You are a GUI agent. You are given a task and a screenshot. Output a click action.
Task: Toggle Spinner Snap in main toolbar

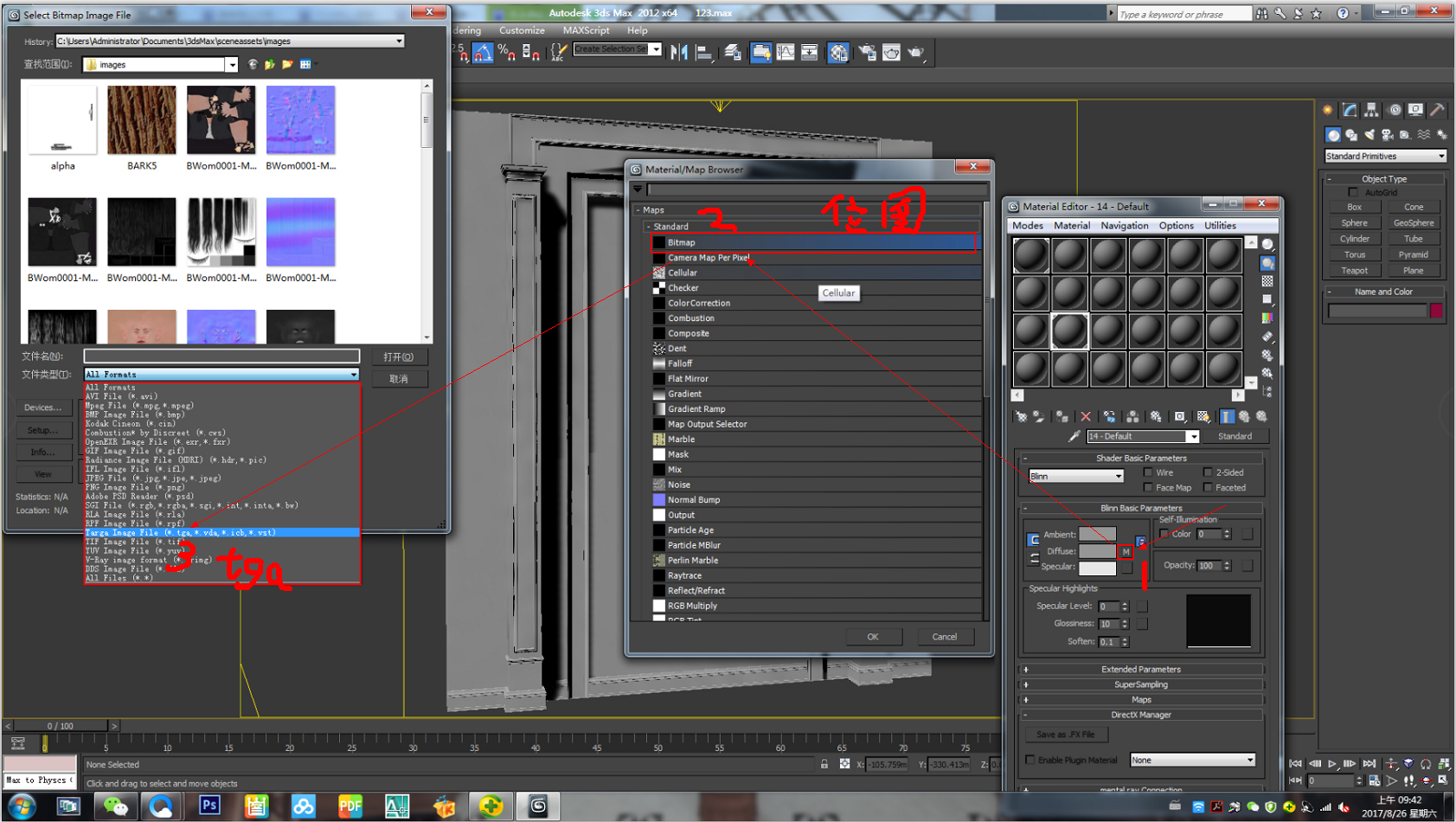tap(530, 53)
